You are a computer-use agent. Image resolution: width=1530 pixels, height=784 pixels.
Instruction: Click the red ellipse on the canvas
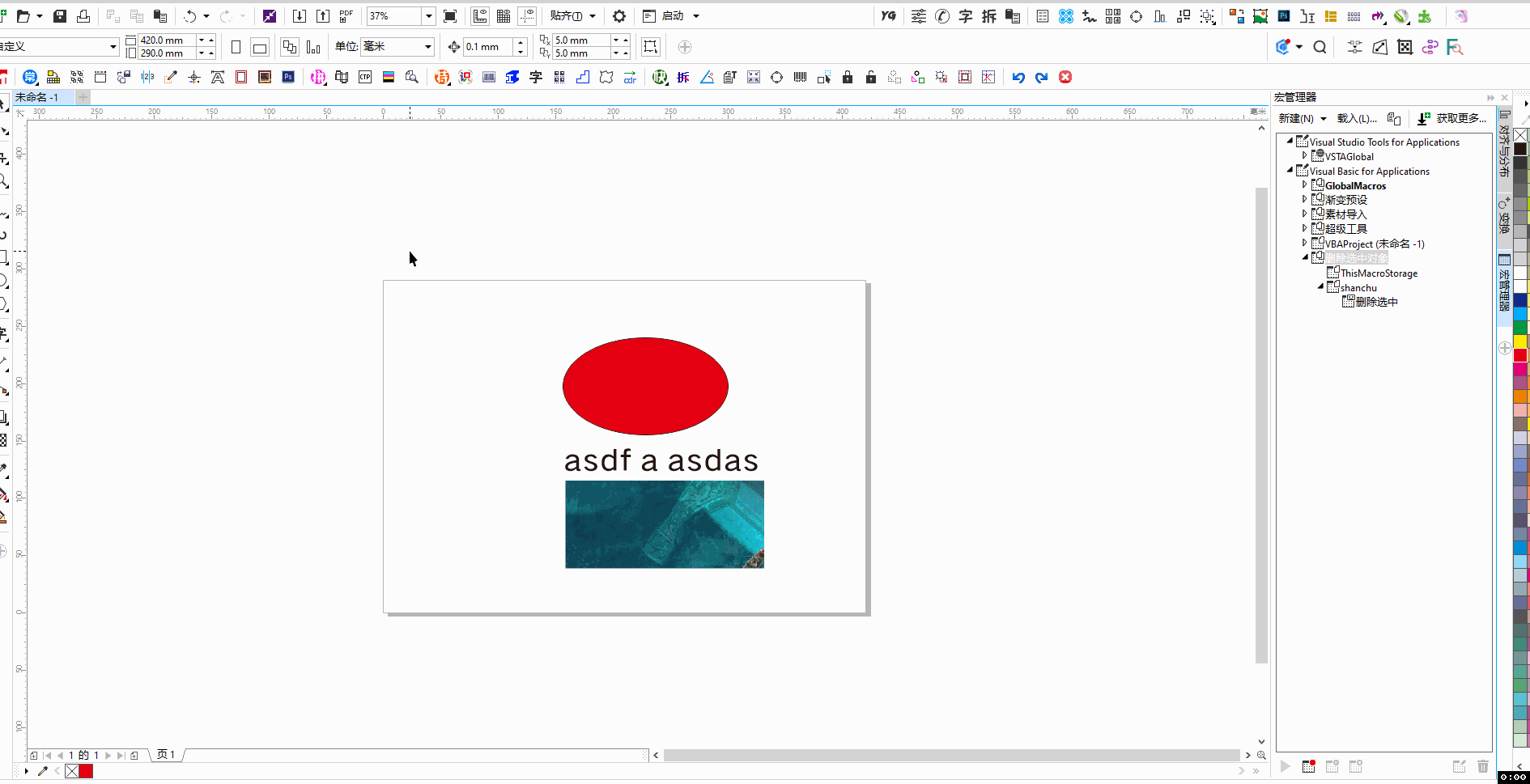tap(645, 386)
